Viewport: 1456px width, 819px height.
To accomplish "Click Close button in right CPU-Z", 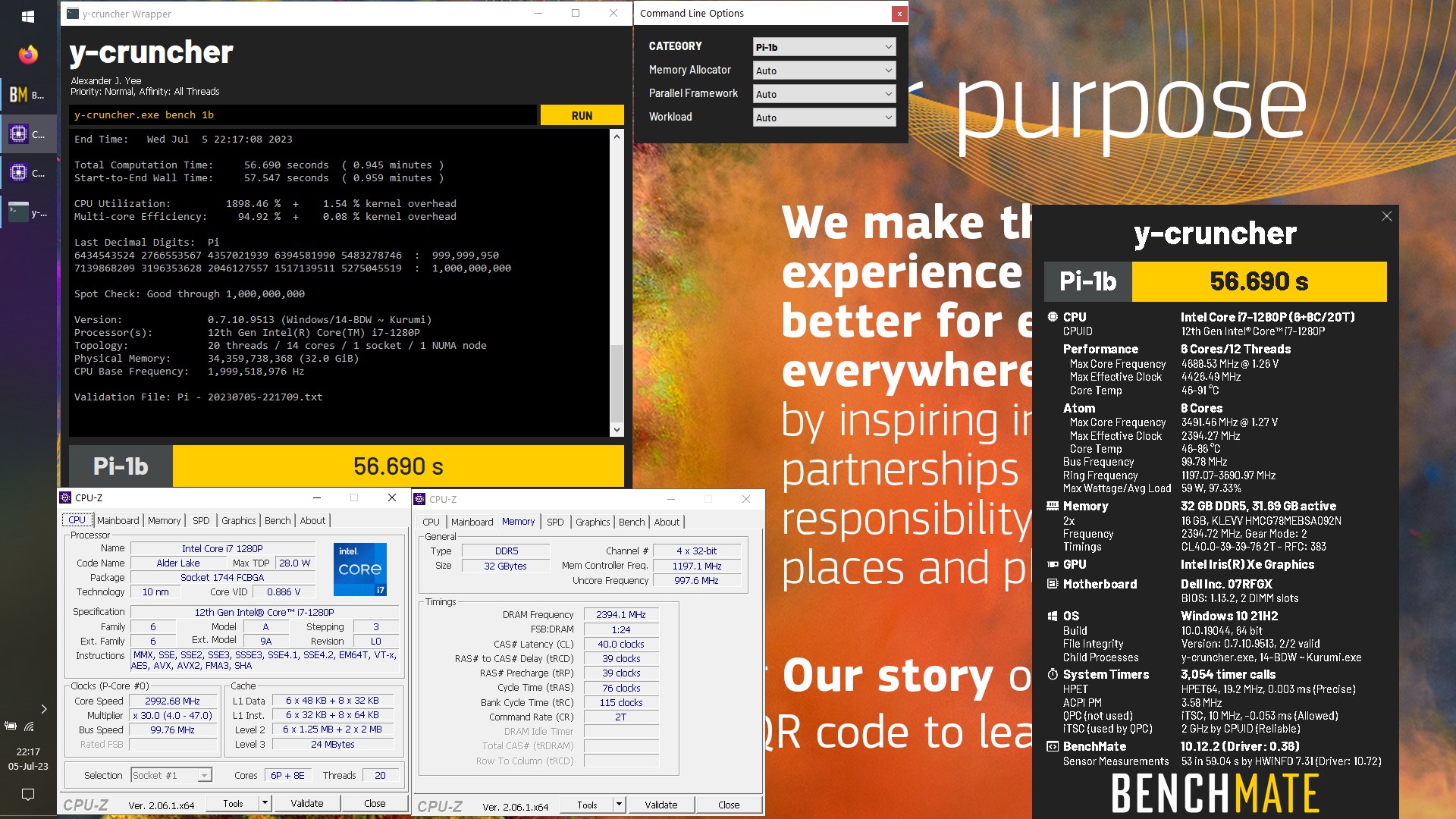I will pyautogui.click(x=729, y=805).
